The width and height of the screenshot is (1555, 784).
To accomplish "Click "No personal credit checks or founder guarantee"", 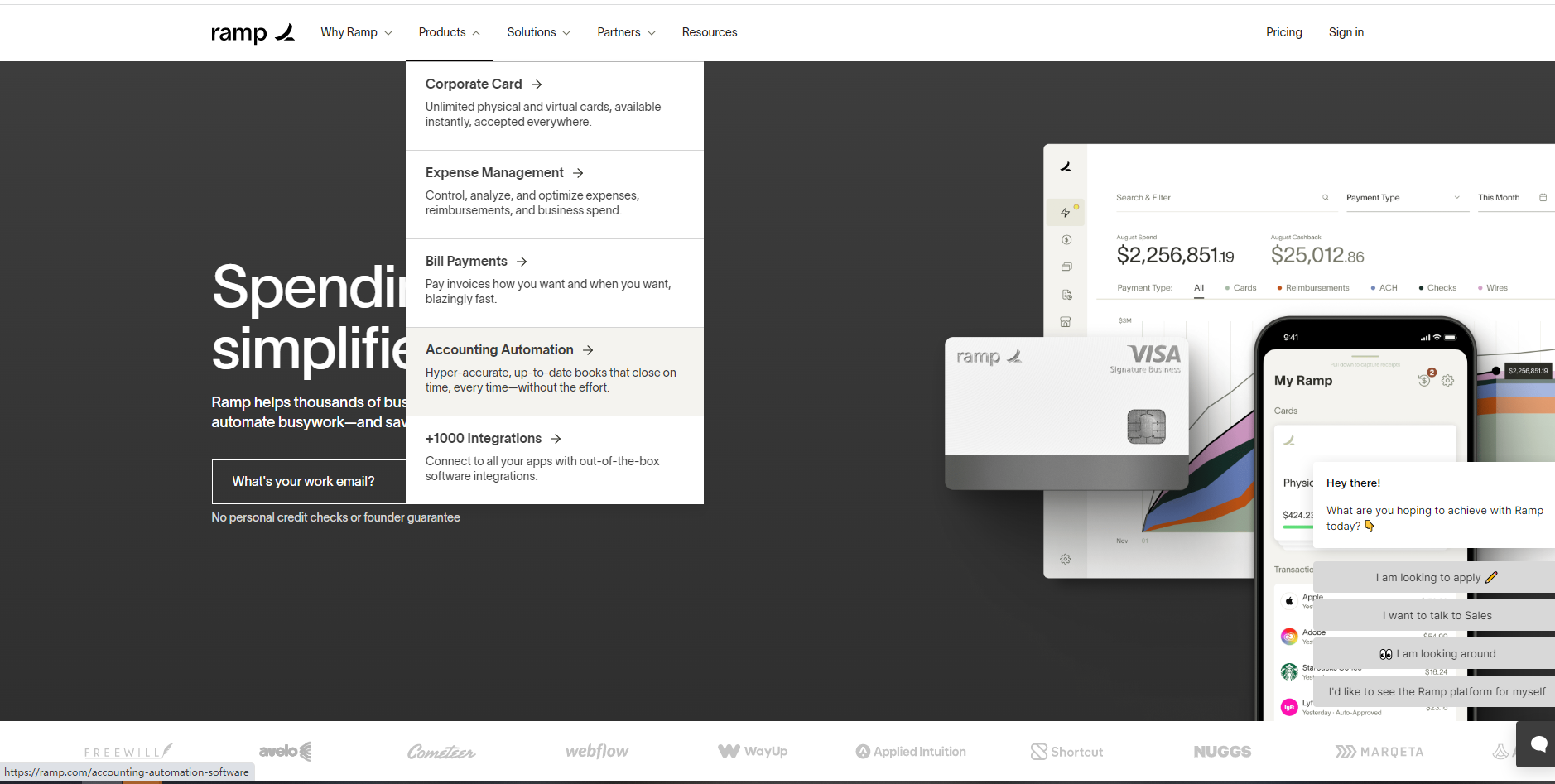I will pyautogui.click(x=335, y=517).
